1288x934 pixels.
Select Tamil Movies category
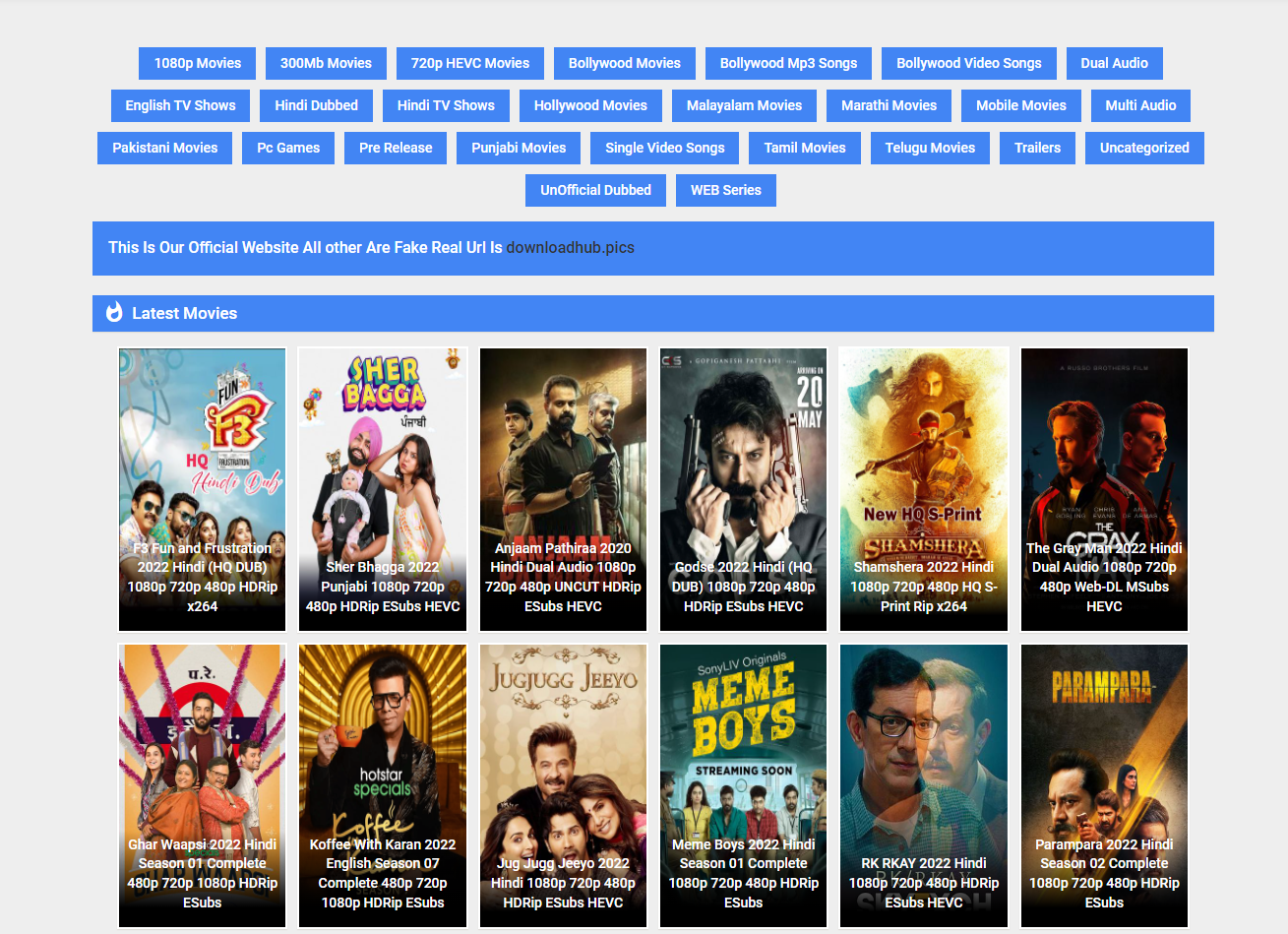pos(805,148)
